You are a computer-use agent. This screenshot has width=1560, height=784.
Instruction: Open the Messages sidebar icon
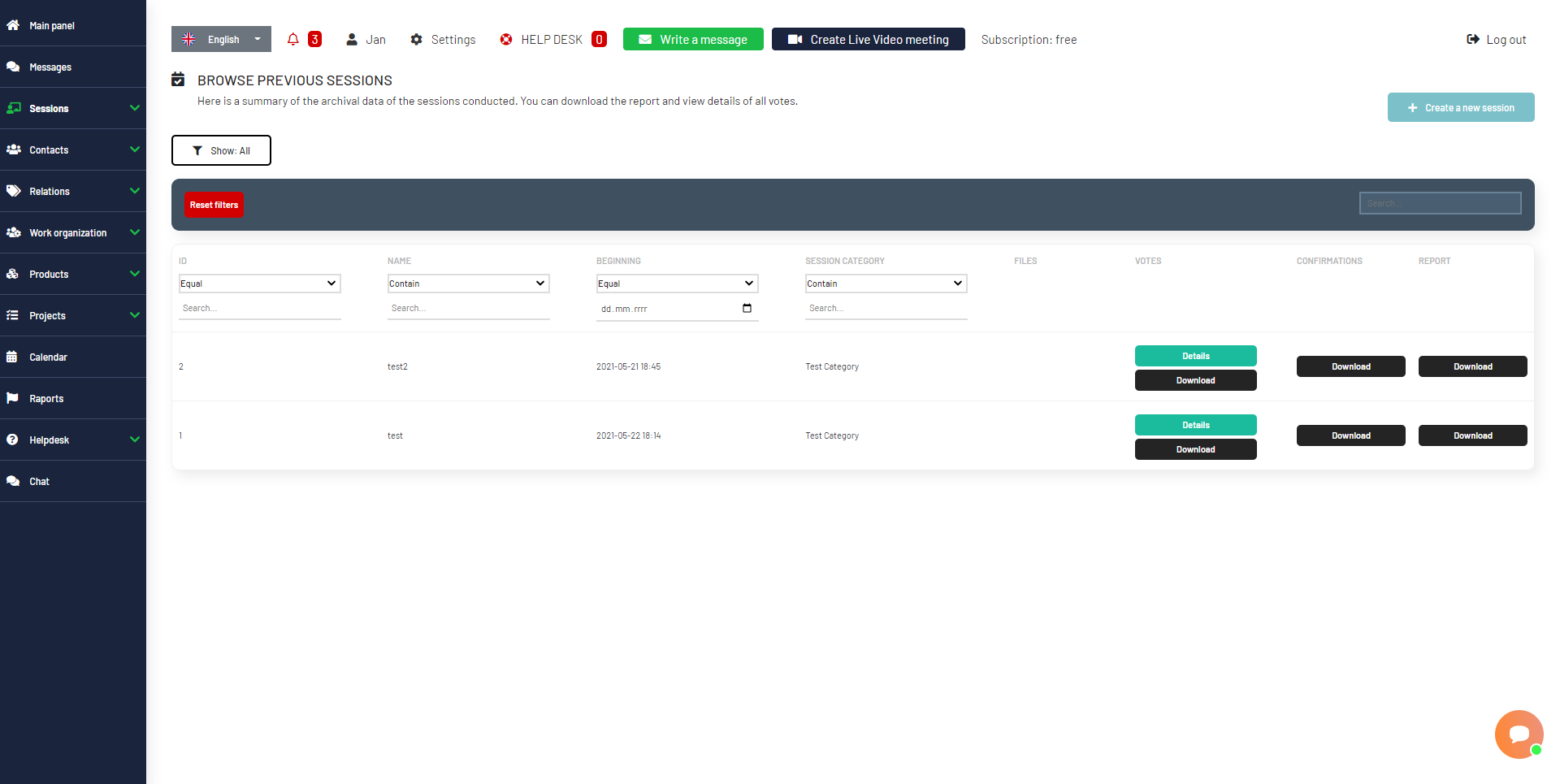click(14, 67)
